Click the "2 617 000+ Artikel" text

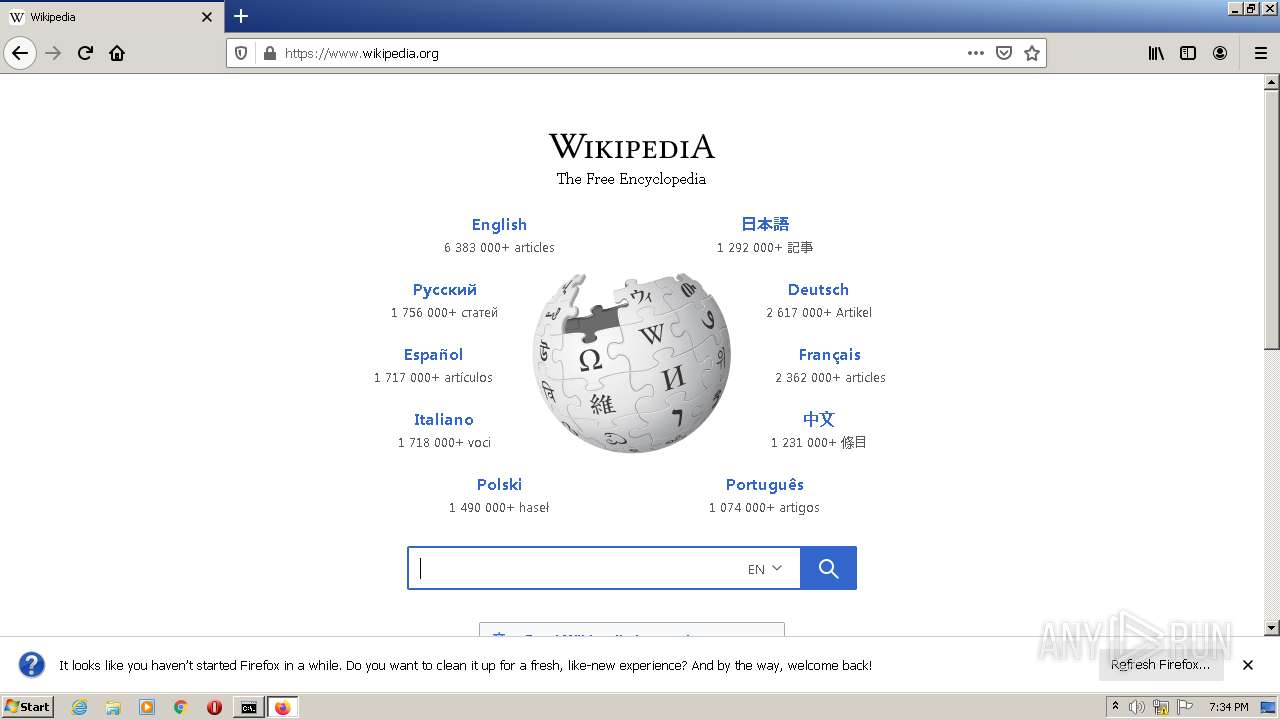point(819,313)
